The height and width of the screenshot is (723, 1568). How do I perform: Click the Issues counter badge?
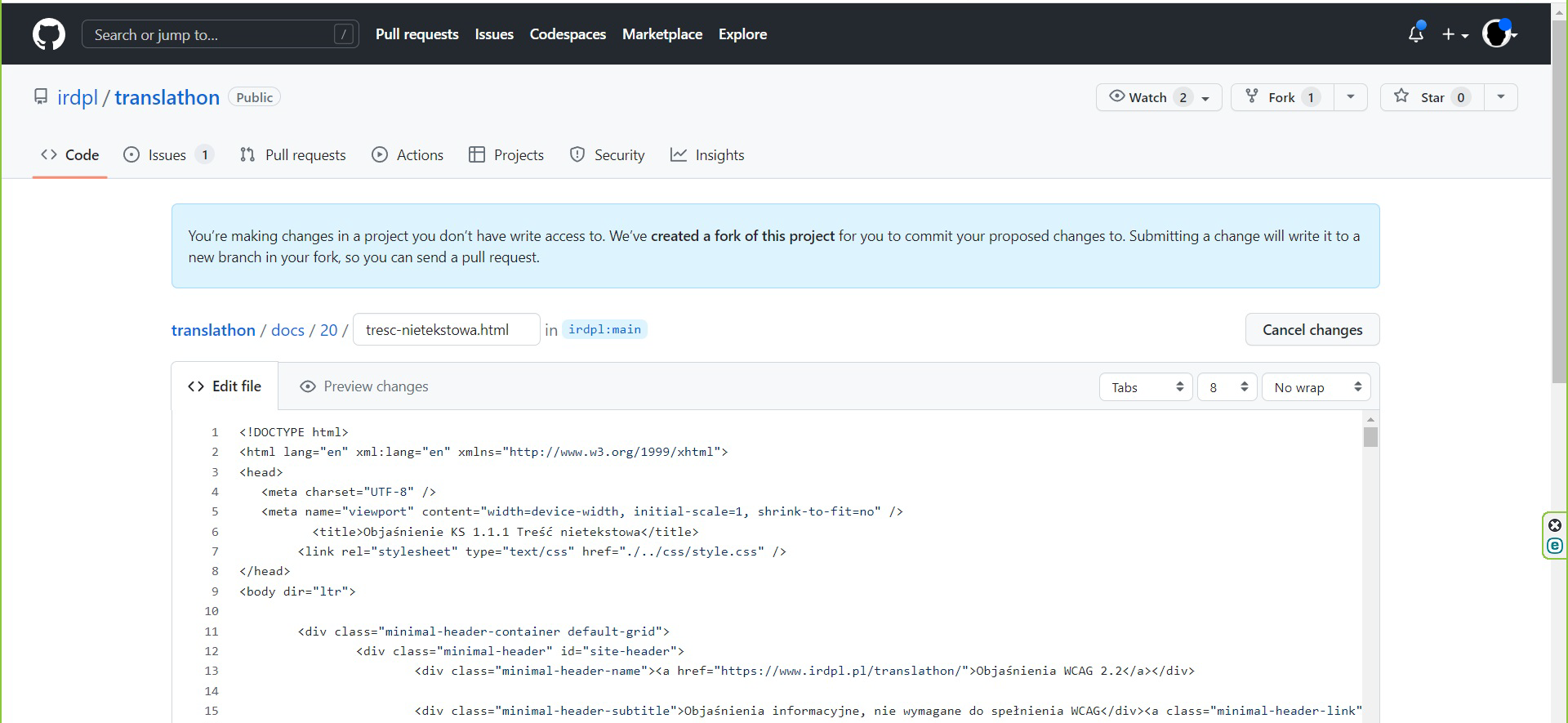205,155
